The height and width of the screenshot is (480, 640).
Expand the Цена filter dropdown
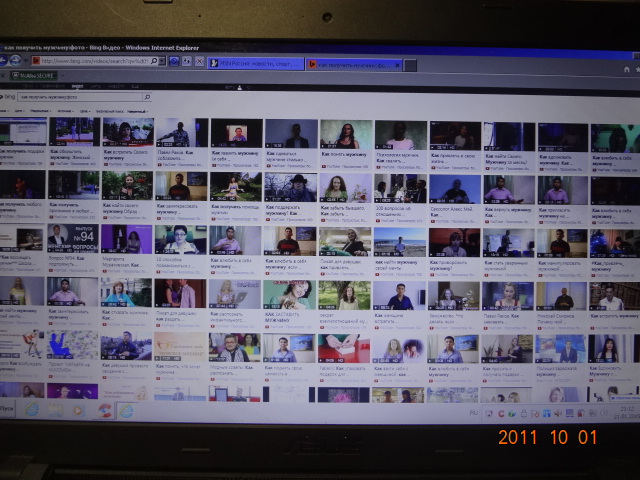pos(84,111)
